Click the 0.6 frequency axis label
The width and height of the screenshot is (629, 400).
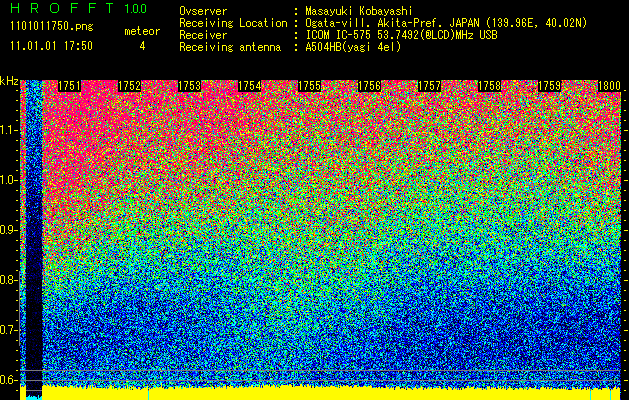point(9,380)
